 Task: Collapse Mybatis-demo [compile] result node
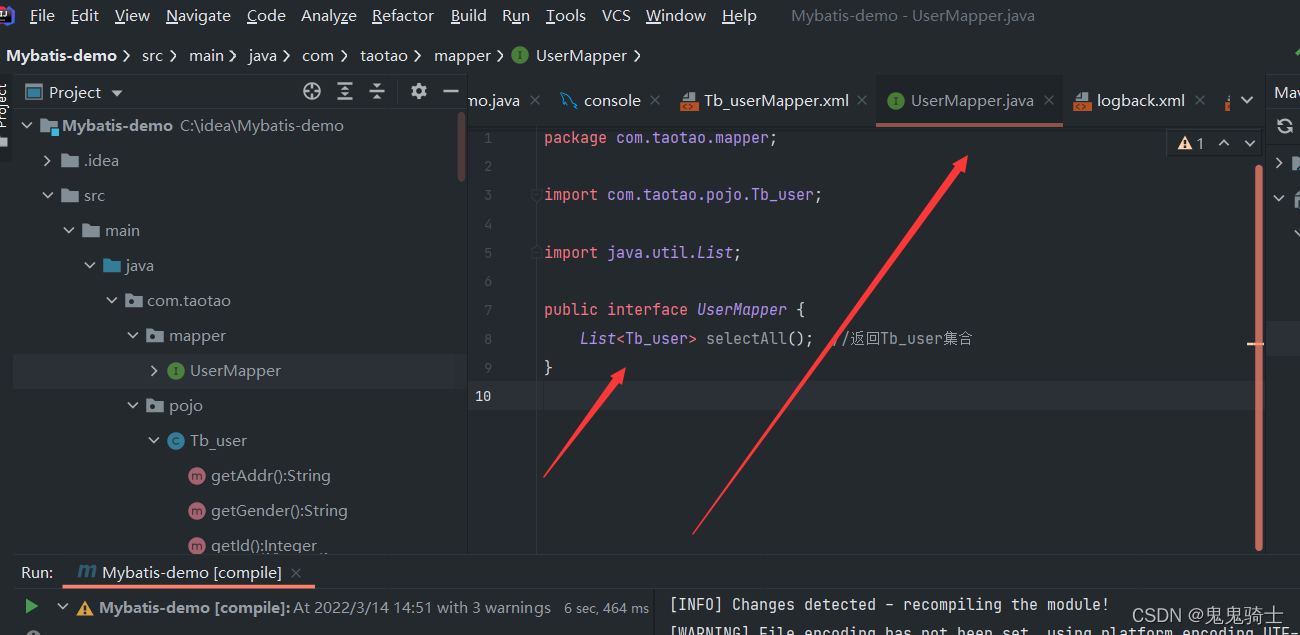[x=63, y=607]
